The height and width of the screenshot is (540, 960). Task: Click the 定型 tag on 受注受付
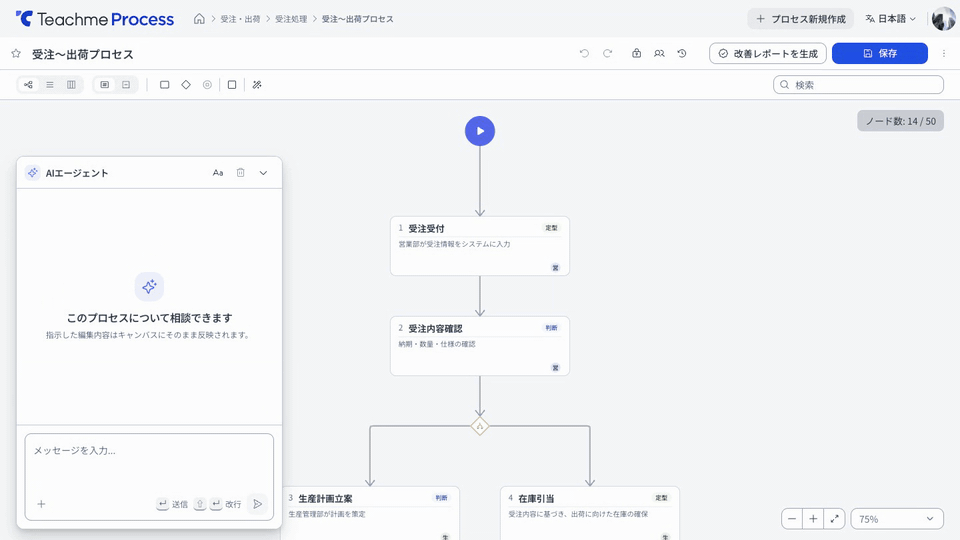click(x=552, y=228)
